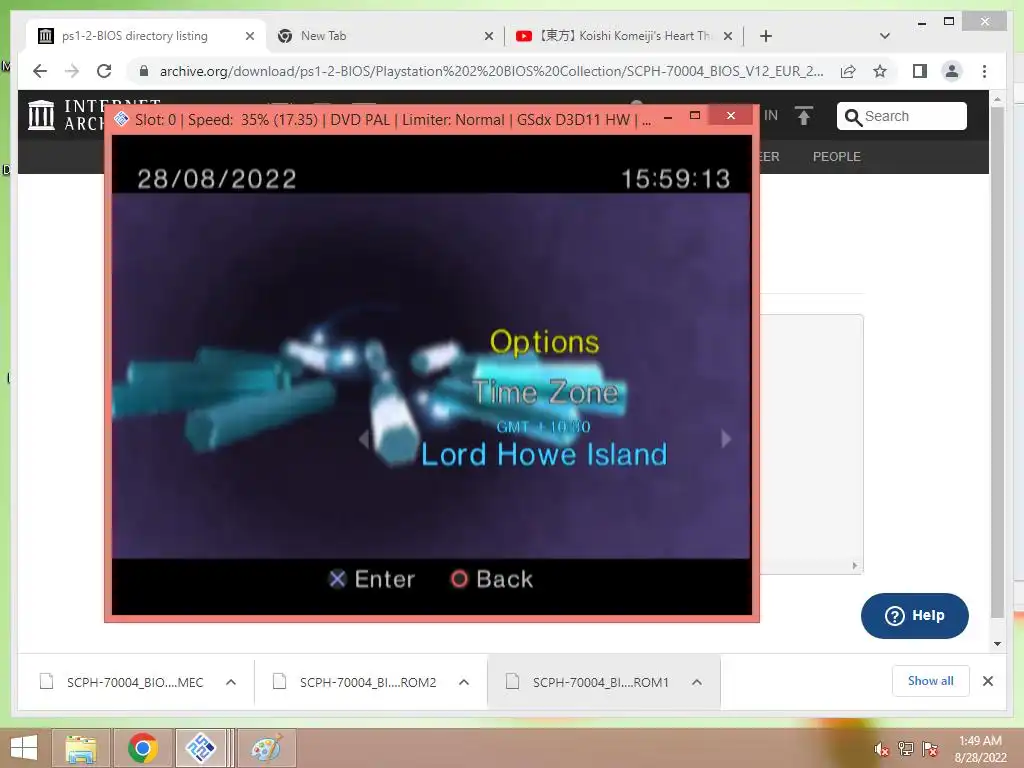
Task: Open the Windows Start button
Action: pyautogui.click(x=24, y=748)
